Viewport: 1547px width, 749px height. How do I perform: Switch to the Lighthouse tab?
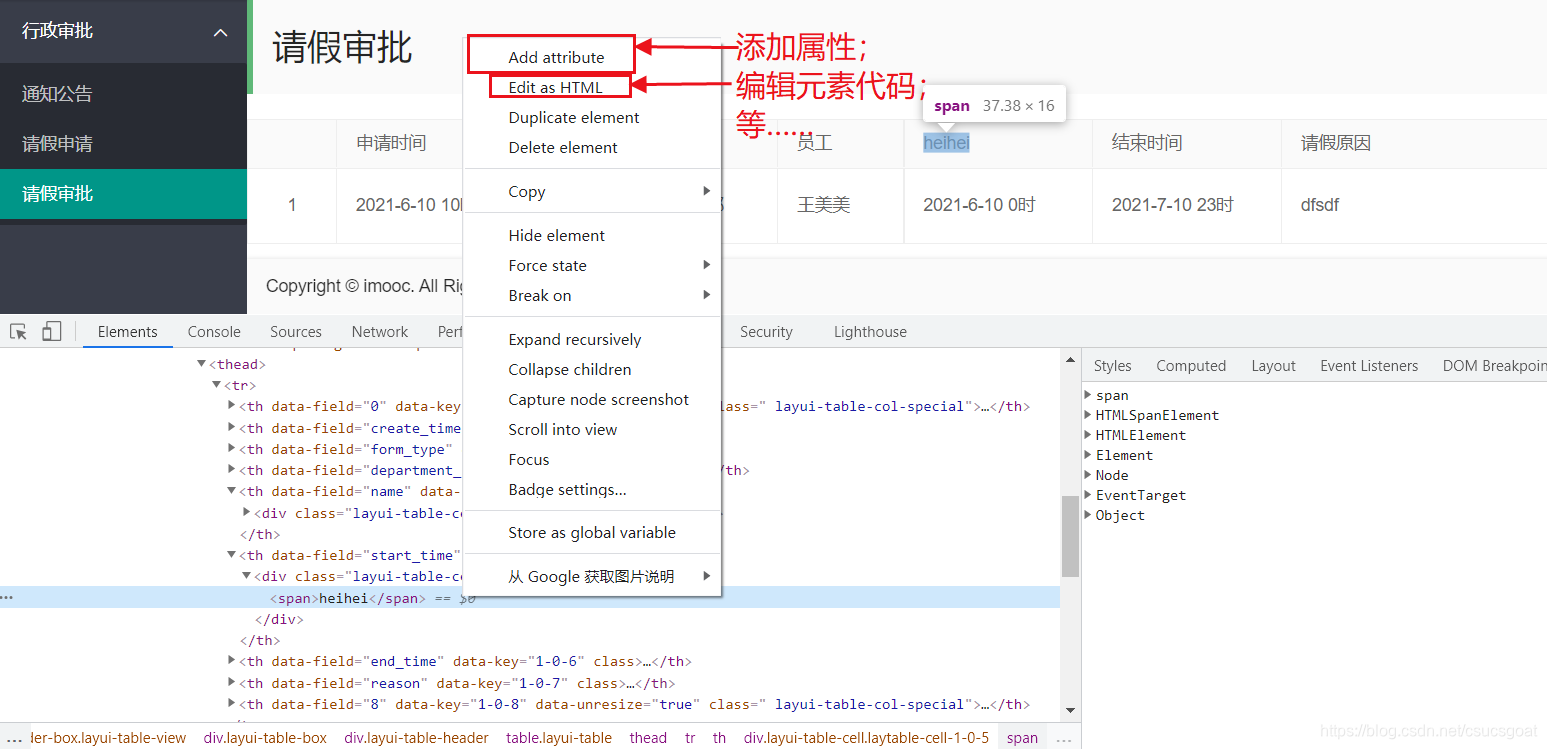click(870, 332)
